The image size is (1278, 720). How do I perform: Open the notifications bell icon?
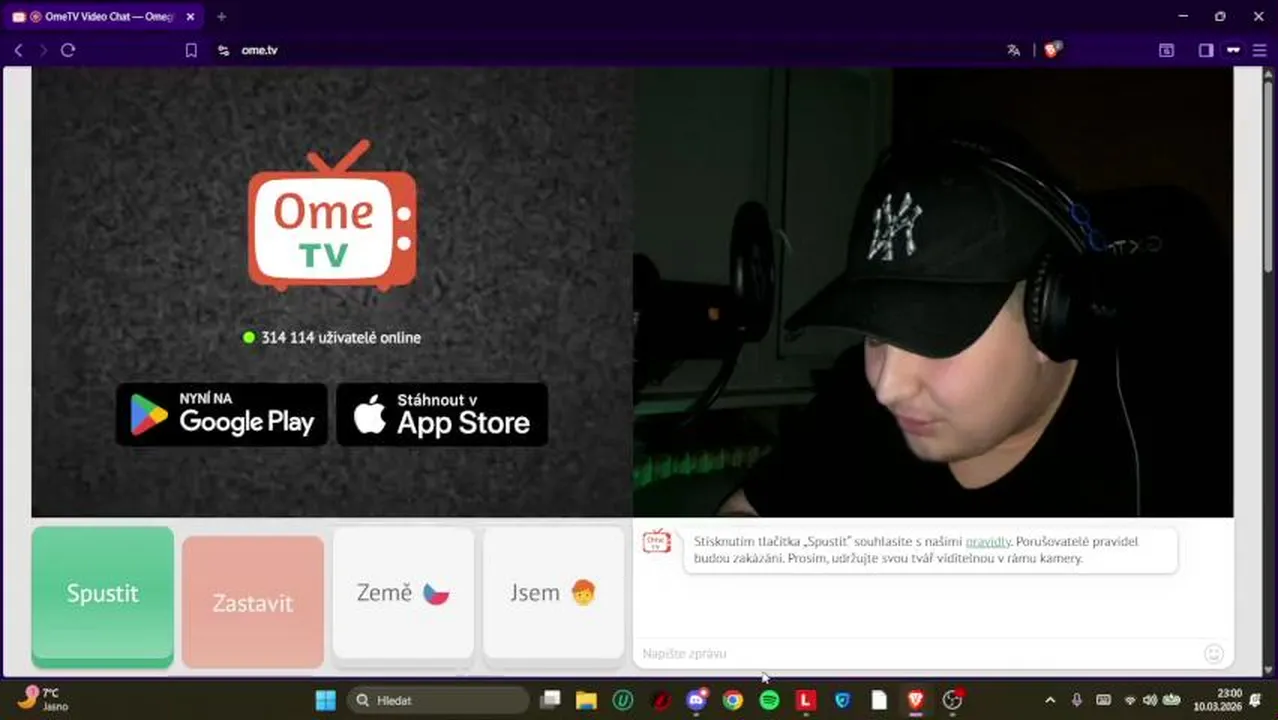pyautogui.click(x=1256, y=700)
